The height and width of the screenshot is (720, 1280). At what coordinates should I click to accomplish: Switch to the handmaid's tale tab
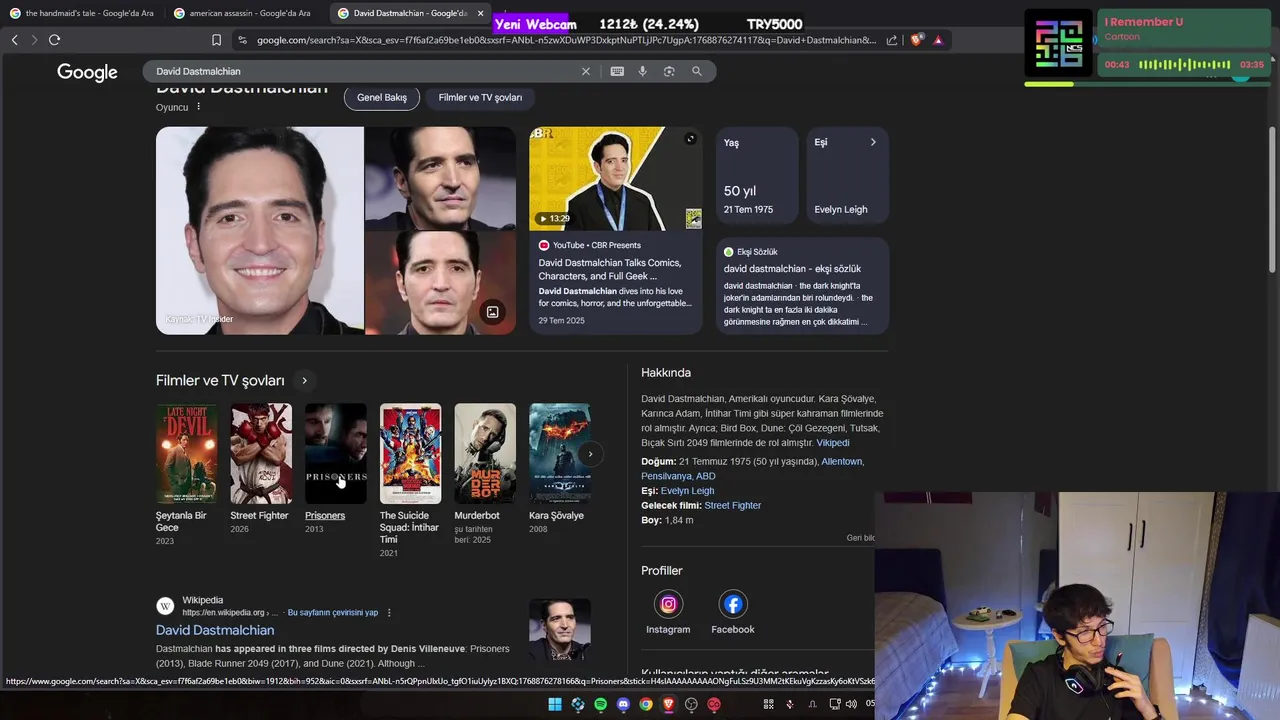pyautogui.click(x=81, y=13)
